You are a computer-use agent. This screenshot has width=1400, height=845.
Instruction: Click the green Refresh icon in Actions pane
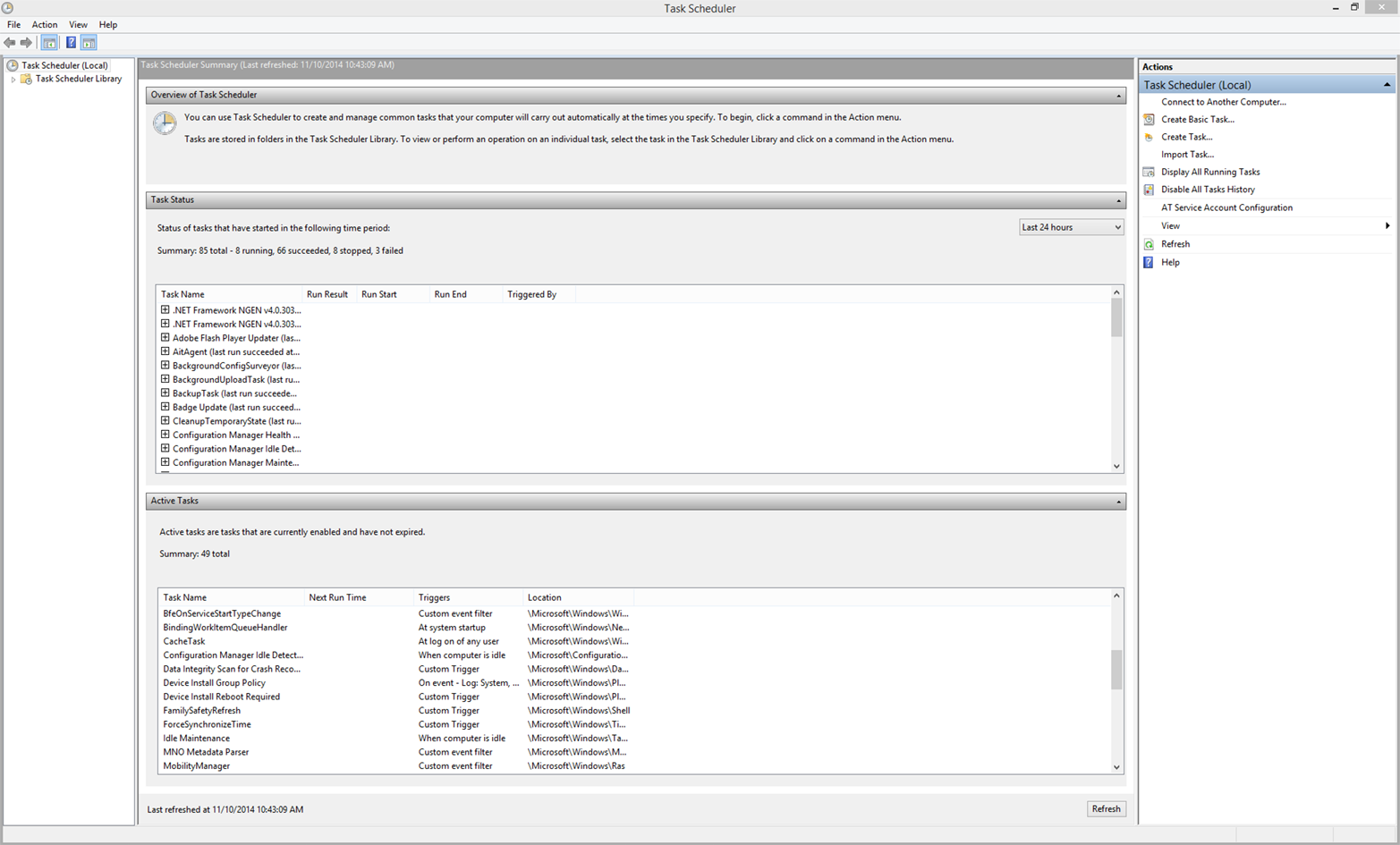[x=1148, y=243]
